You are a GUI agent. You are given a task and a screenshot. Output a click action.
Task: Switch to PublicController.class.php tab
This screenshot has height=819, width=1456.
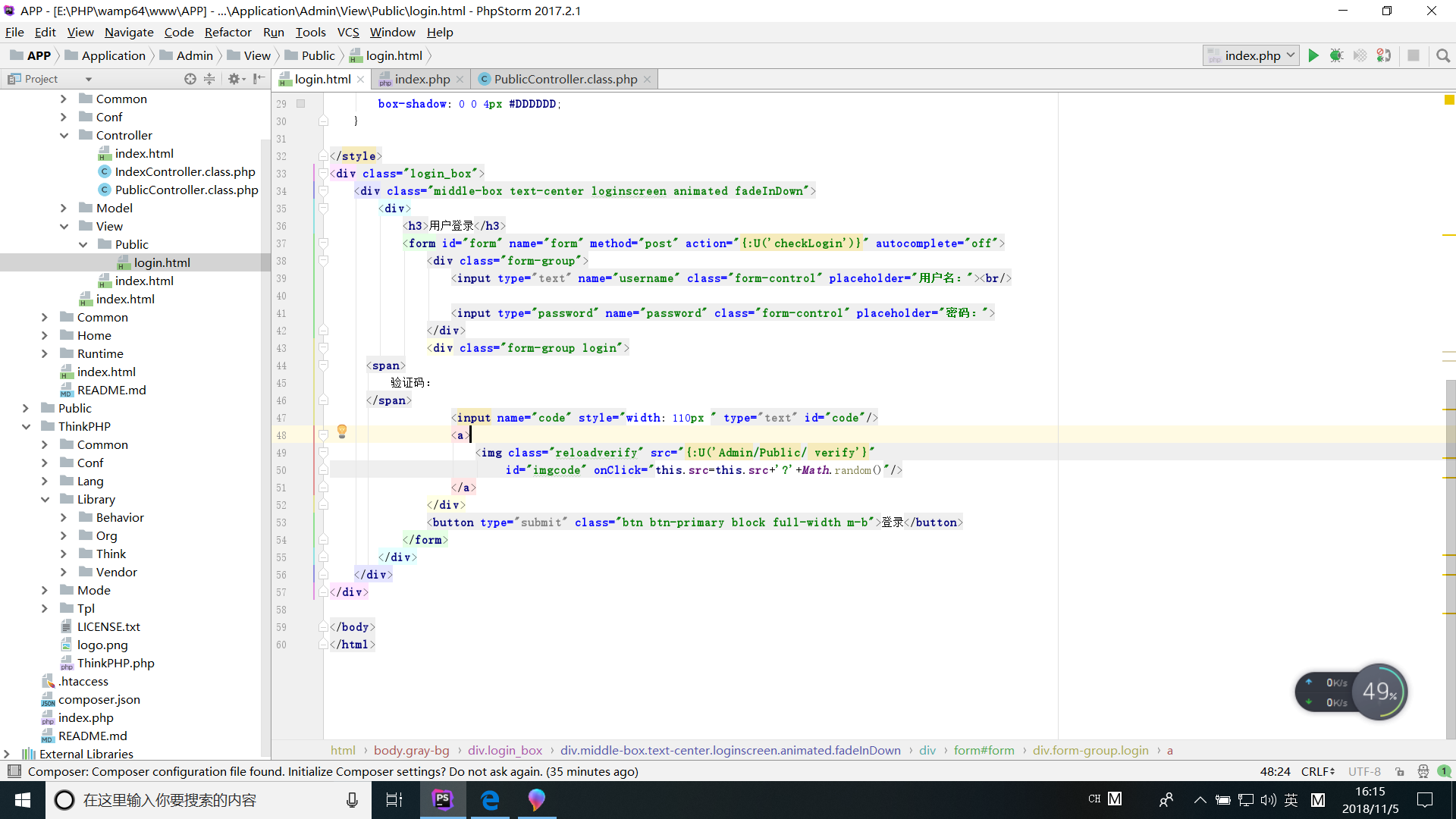[x=566, y=80]
